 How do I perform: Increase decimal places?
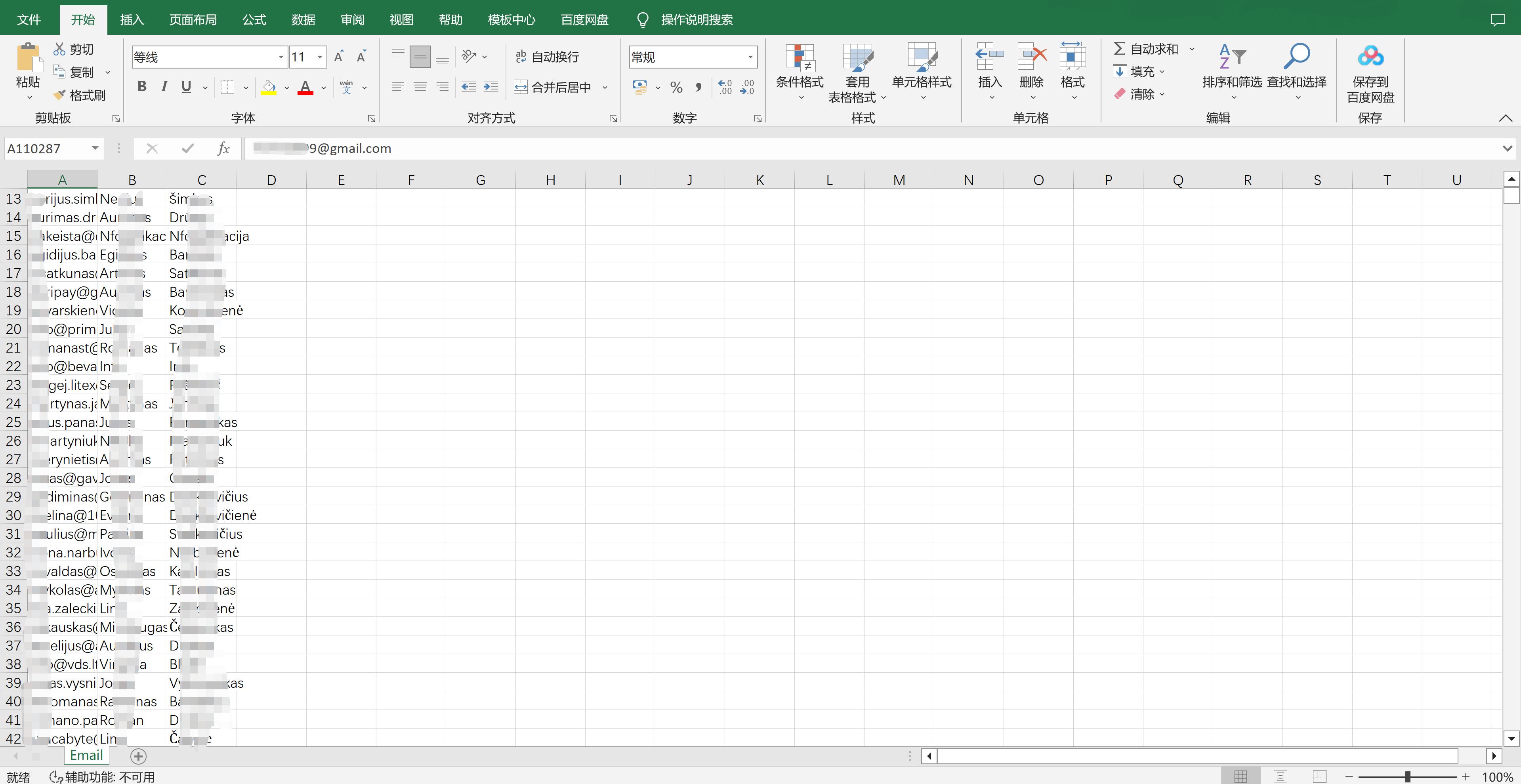tap(725, 88)
